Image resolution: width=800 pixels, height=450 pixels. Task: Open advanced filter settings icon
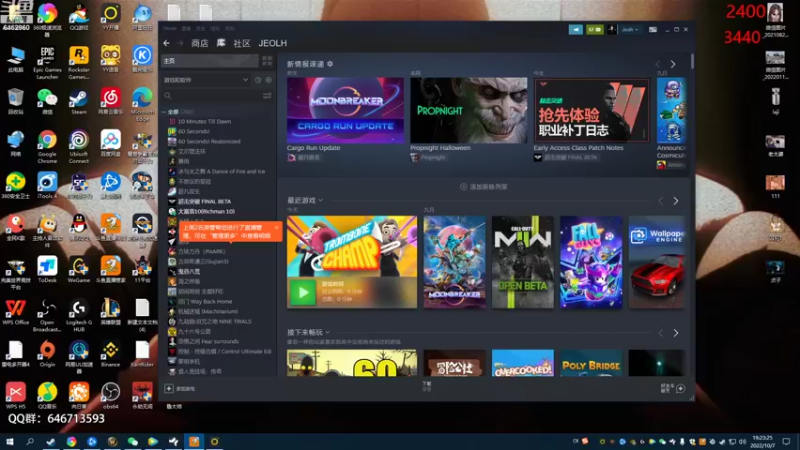pos(267,95)
